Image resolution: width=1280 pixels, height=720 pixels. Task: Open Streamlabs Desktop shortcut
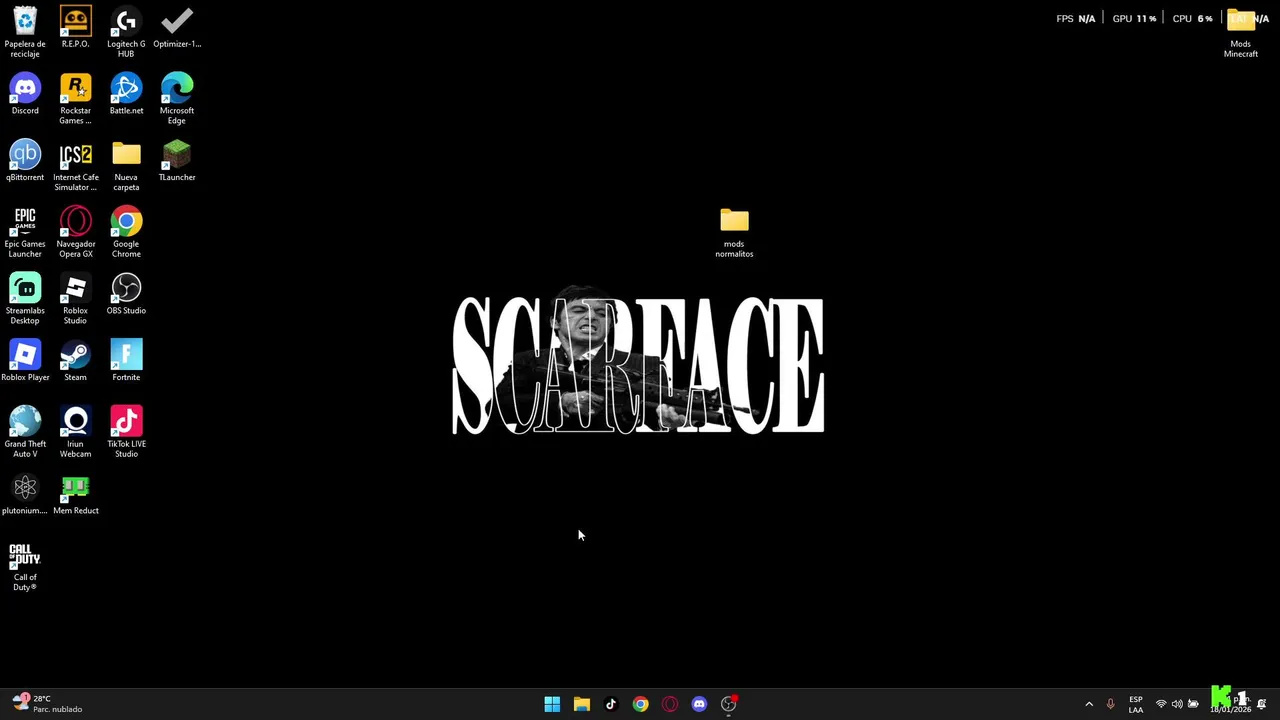click(25, 299)
